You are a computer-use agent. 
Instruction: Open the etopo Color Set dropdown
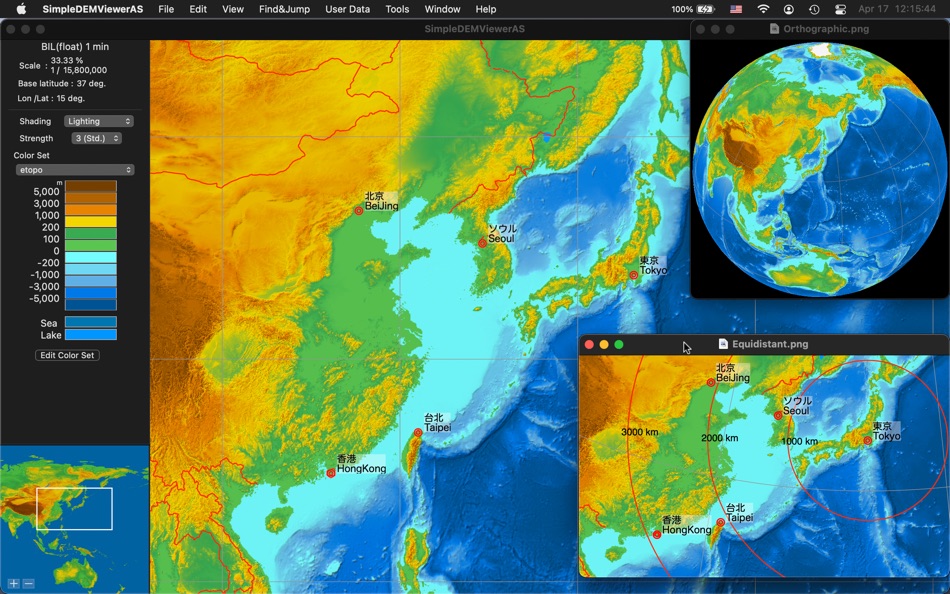pos(75,170)
